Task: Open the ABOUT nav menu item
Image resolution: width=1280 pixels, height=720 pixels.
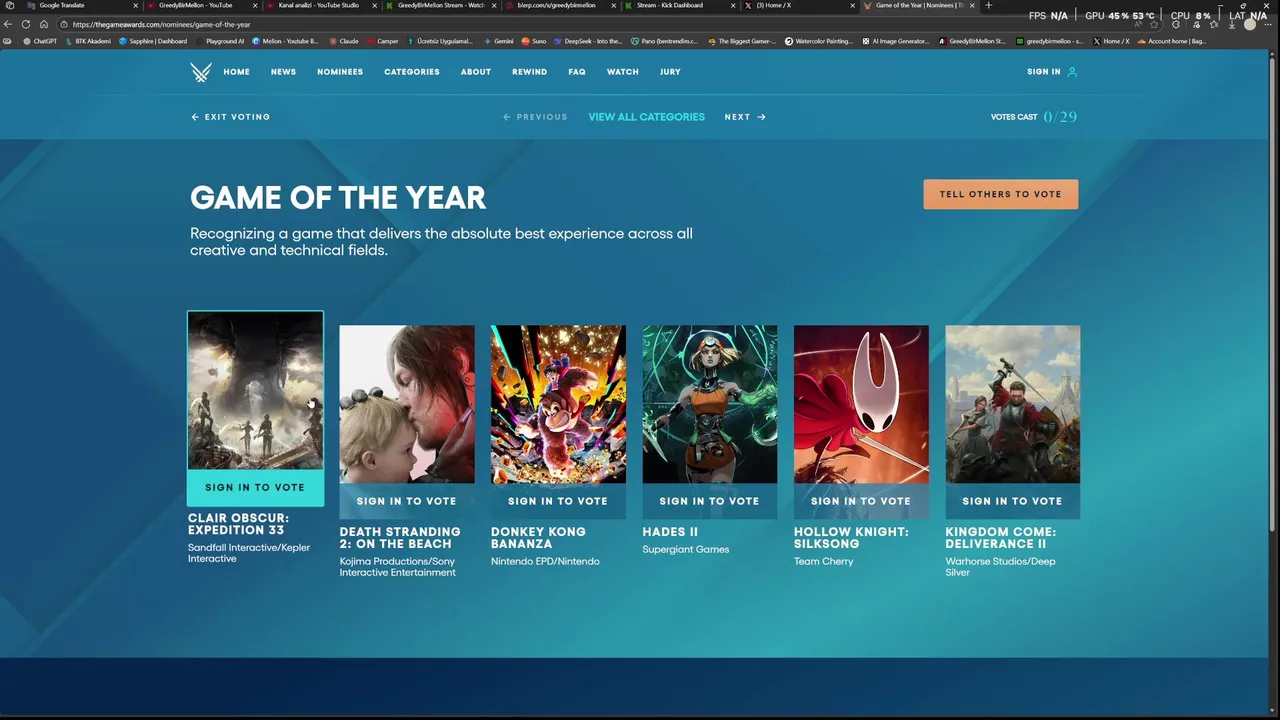Action: pos(476,72)
